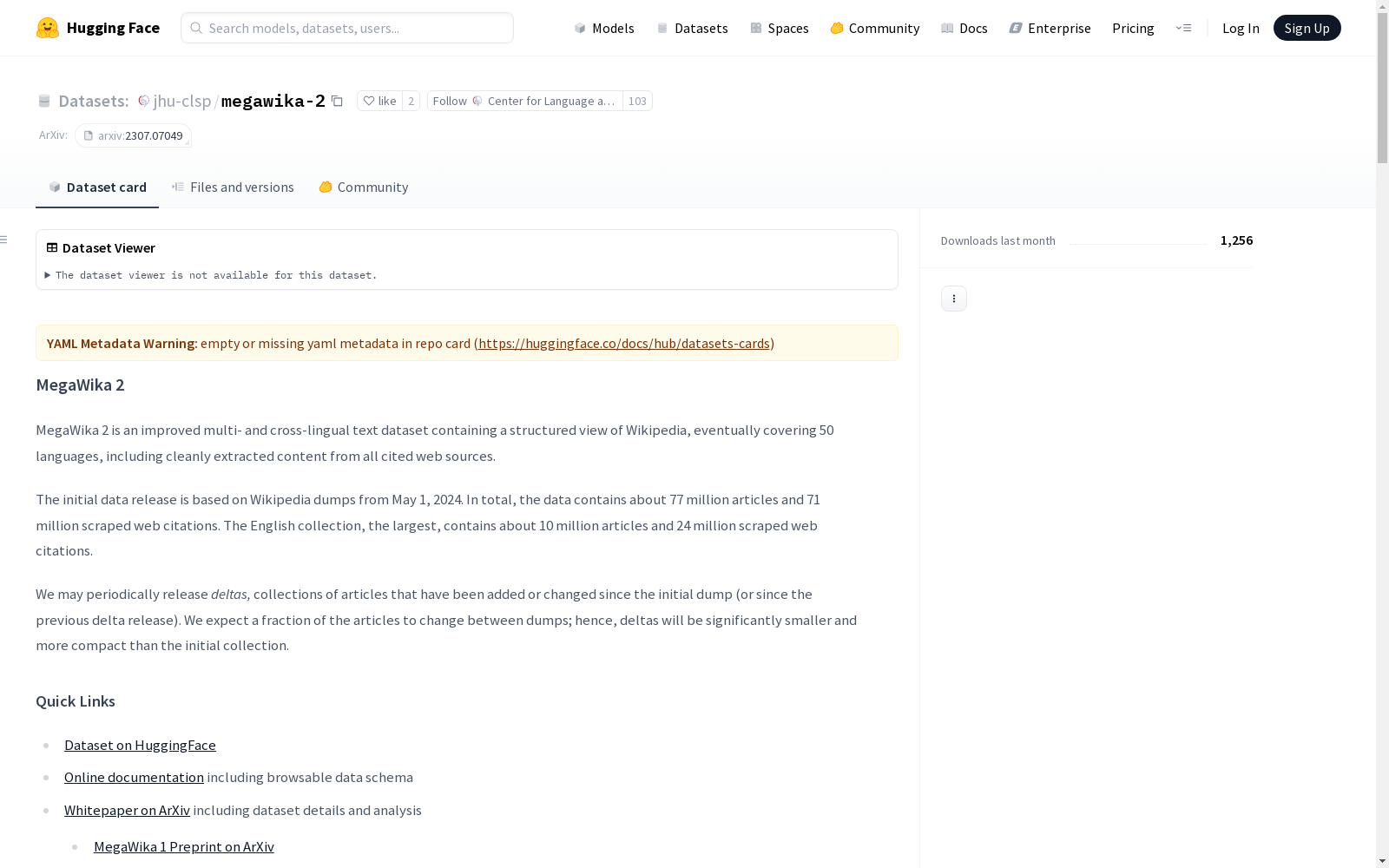Screen dimensions: 1389x868
Task: Open the navigation overflow menu icon
Action: point(1183,28)
